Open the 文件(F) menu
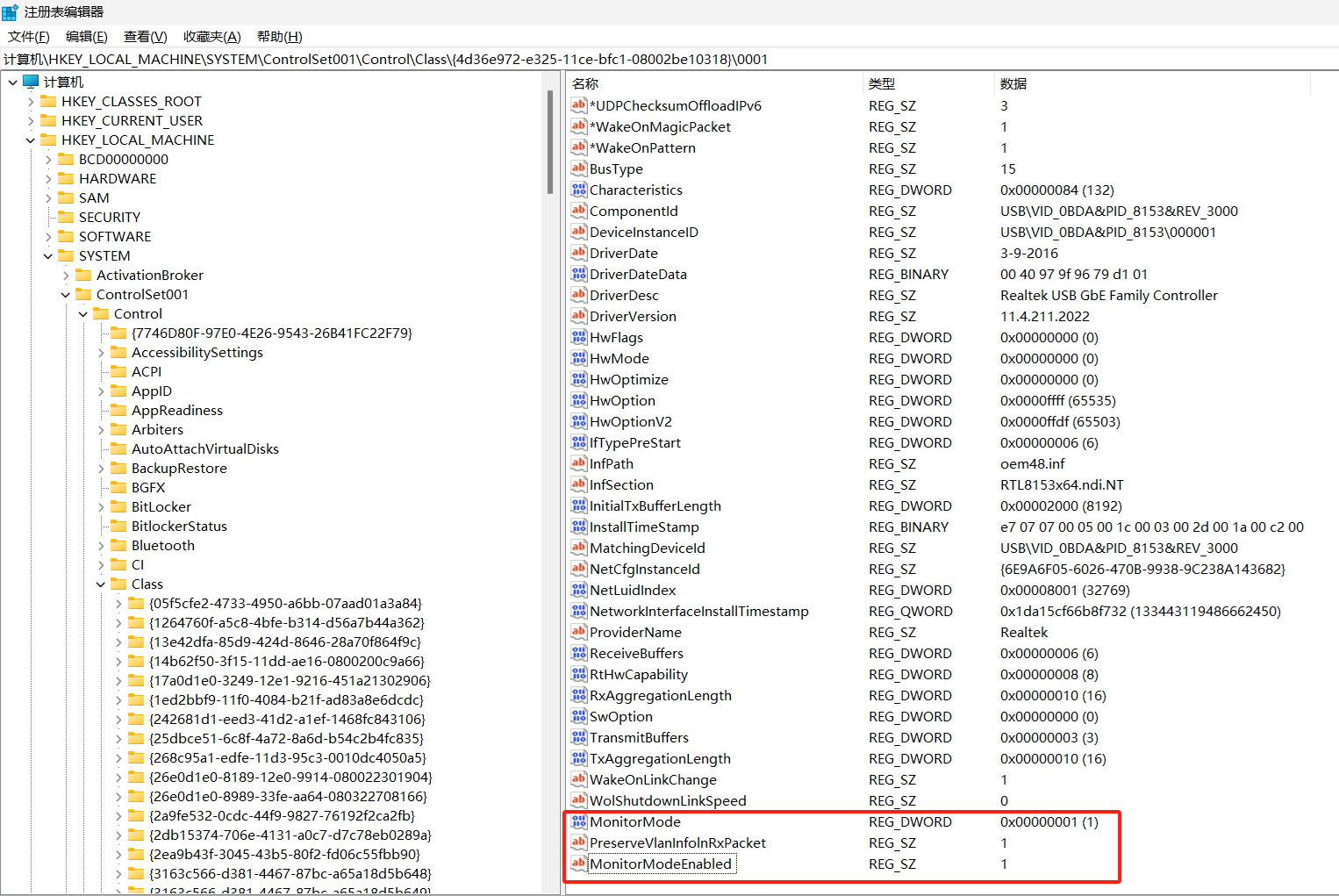The height and width of the screenshot is (896, 1339). (28, 37)
